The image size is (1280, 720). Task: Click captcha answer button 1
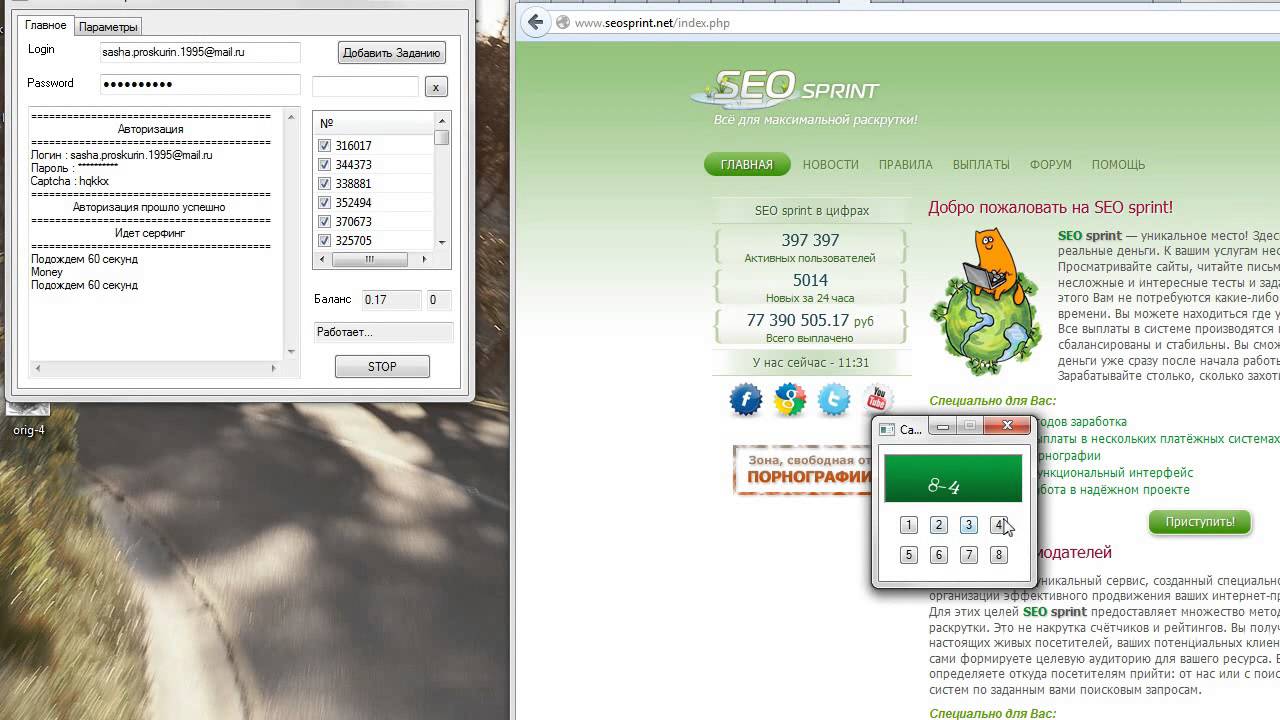(x=908, y=525)
